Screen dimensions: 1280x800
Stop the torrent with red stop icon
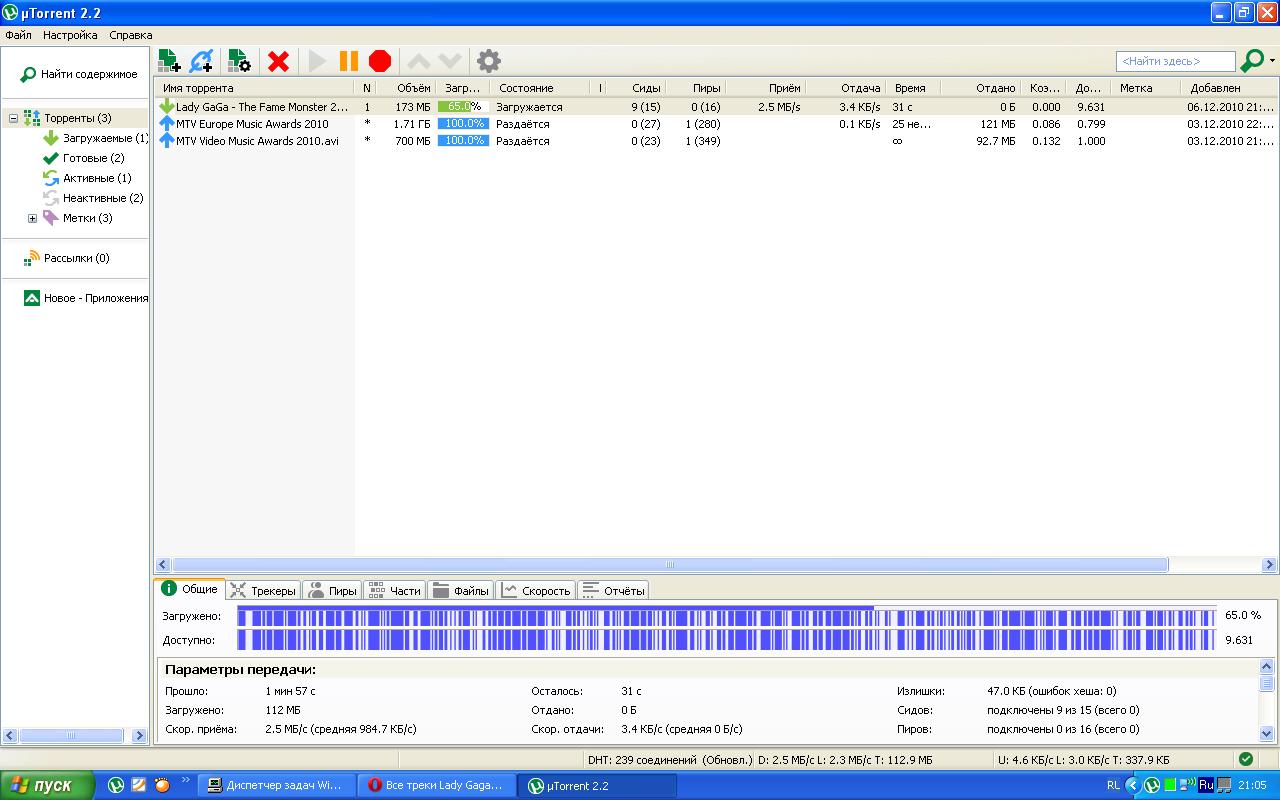pyautogui.click(x=380, y=61)
